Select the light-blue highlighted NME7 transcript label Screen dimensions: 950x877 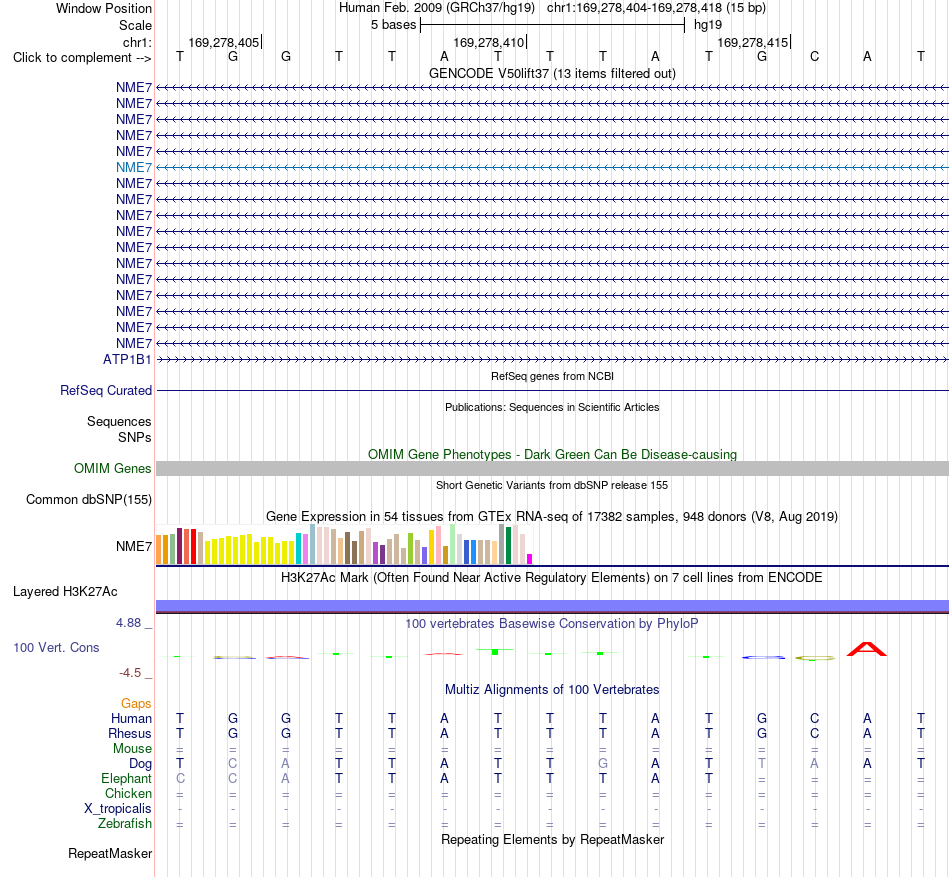(134, 167)
